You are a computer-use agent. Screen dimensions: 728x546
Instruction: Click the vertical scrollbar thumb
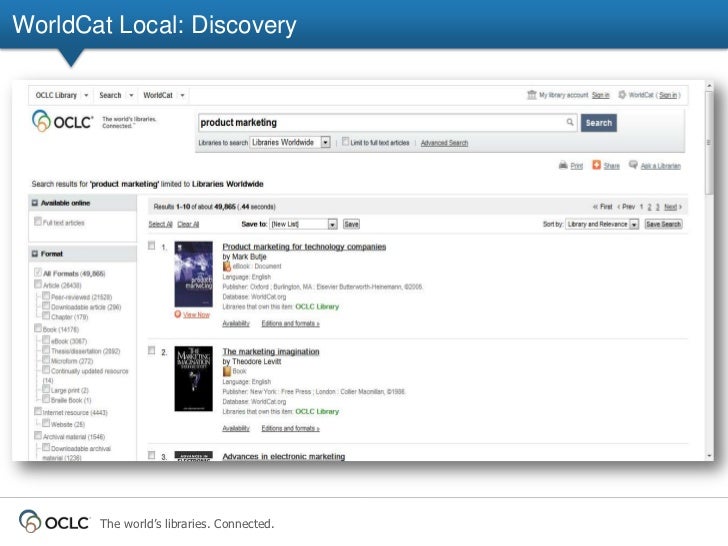coord(709,143)
